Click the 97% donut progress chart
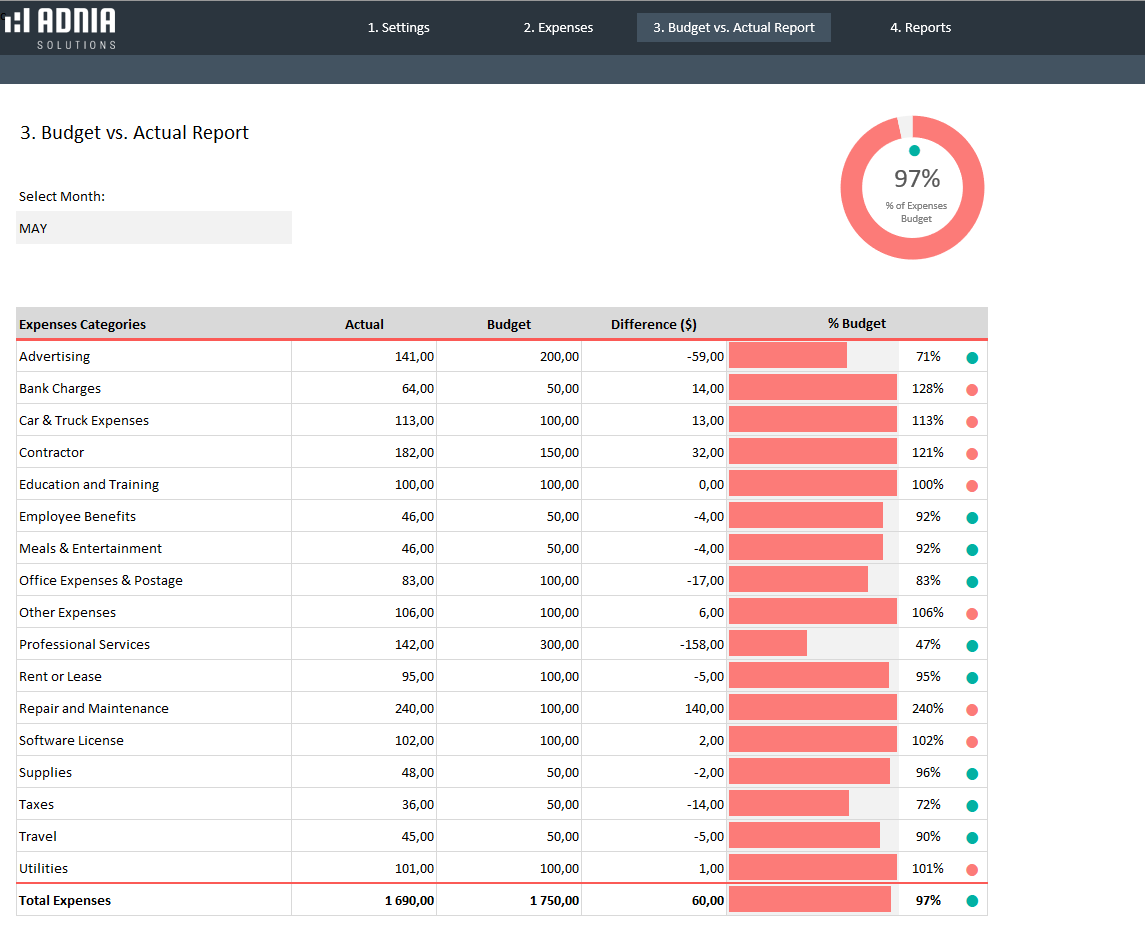The image size is (1145, 931). pos(913,188)
